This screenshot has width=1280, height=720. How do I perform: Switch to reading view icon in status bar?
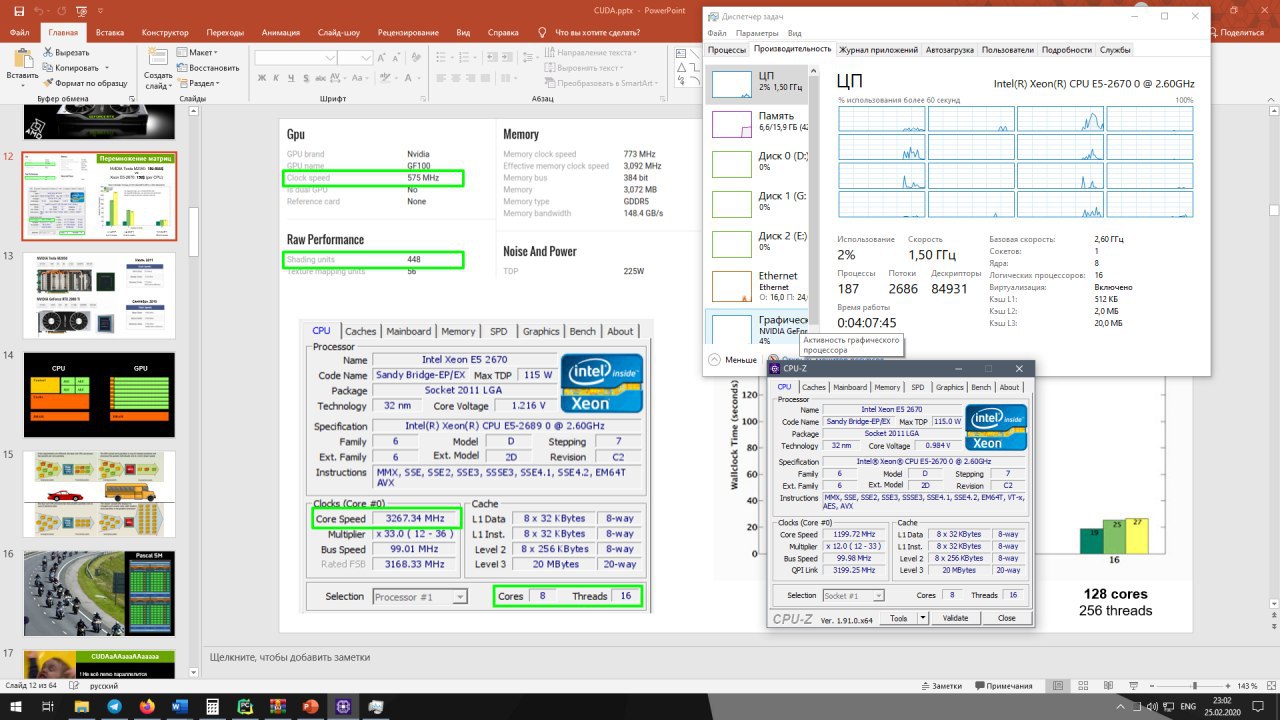[1107, 686]
